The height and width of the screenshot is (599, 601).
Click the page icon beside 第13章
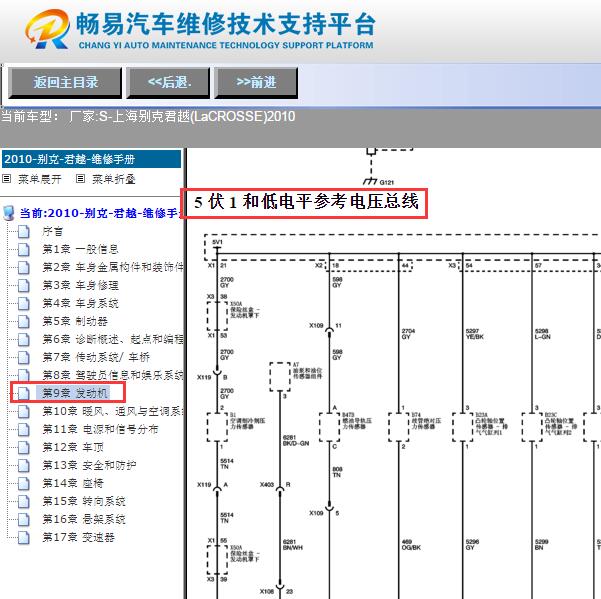point(23,465)
